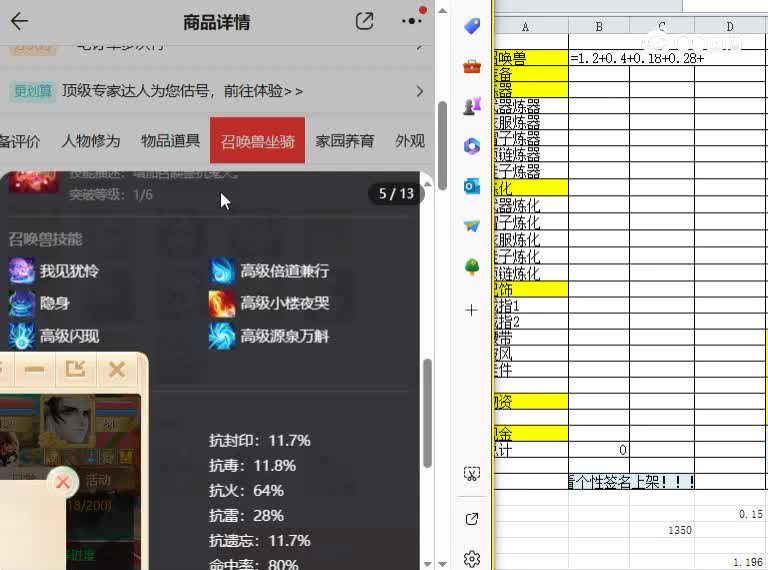Select the 高级源泉万斛 skill icon

[x=222, y=335]
